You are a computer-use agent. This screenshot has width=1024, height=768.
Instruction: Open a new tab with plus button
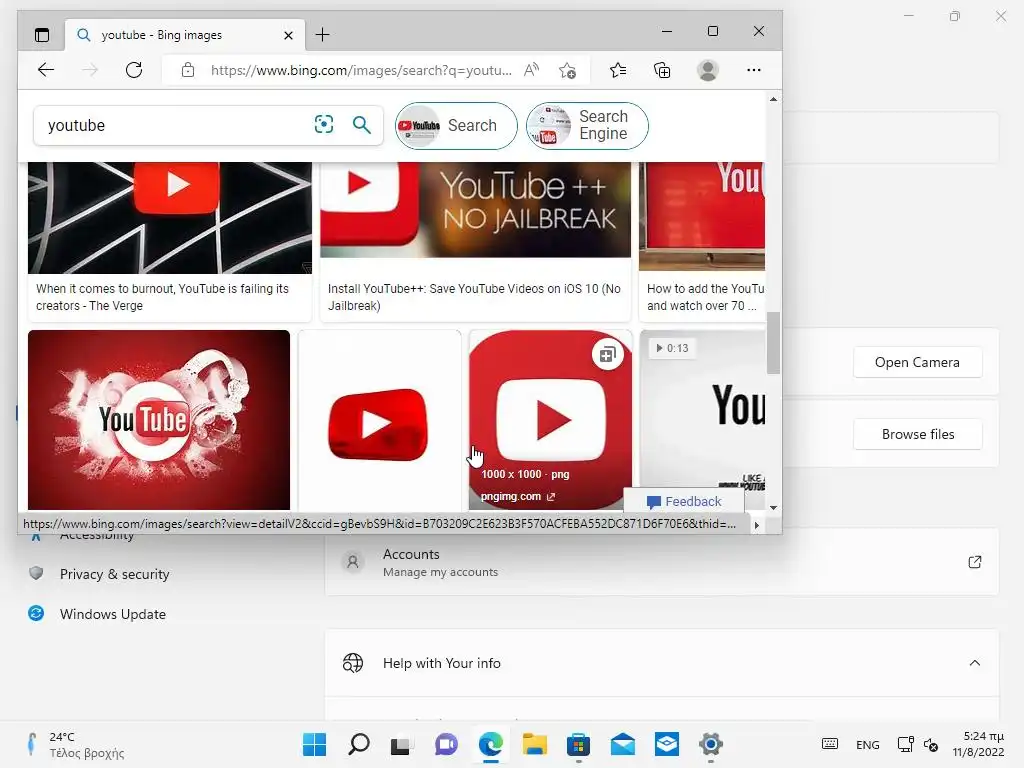click(x=323, y=35)
